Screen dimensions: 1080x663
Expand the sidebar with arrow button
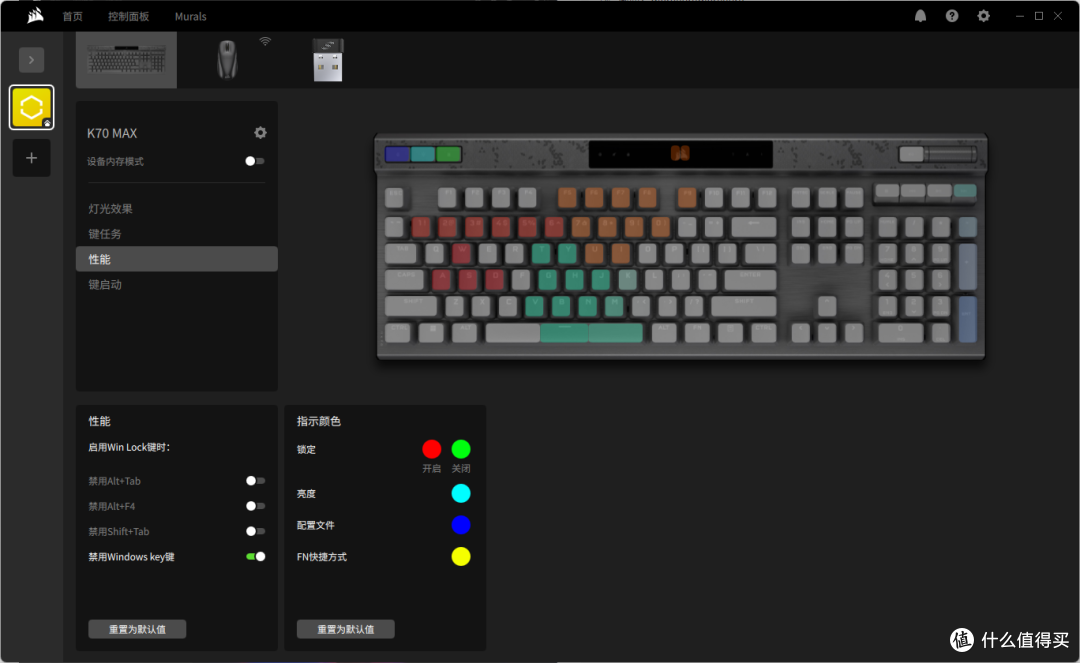(31, 60)
